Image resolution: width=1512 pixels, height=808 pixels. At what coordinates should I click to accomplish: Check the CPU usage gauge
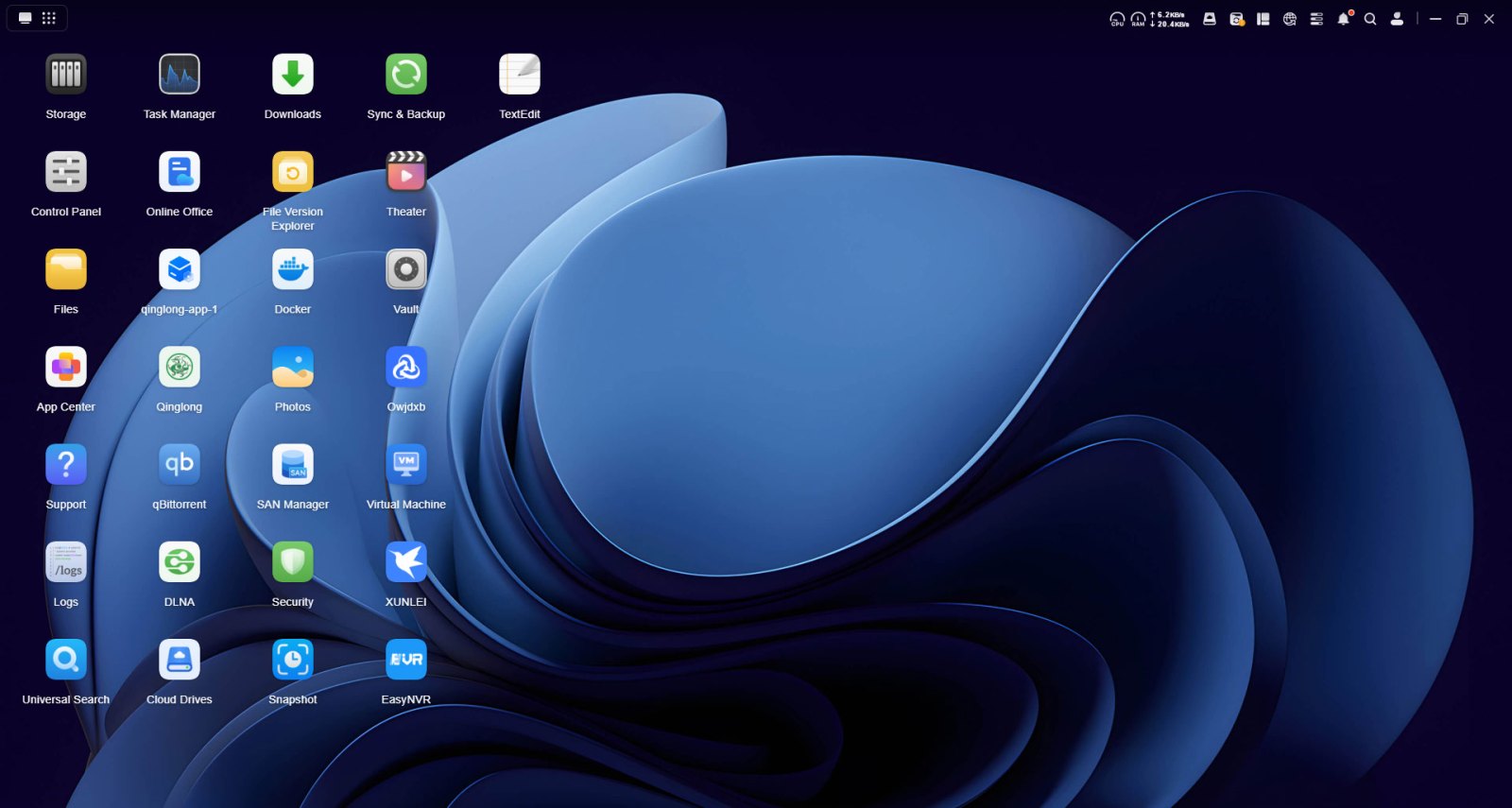point(1117,19)
